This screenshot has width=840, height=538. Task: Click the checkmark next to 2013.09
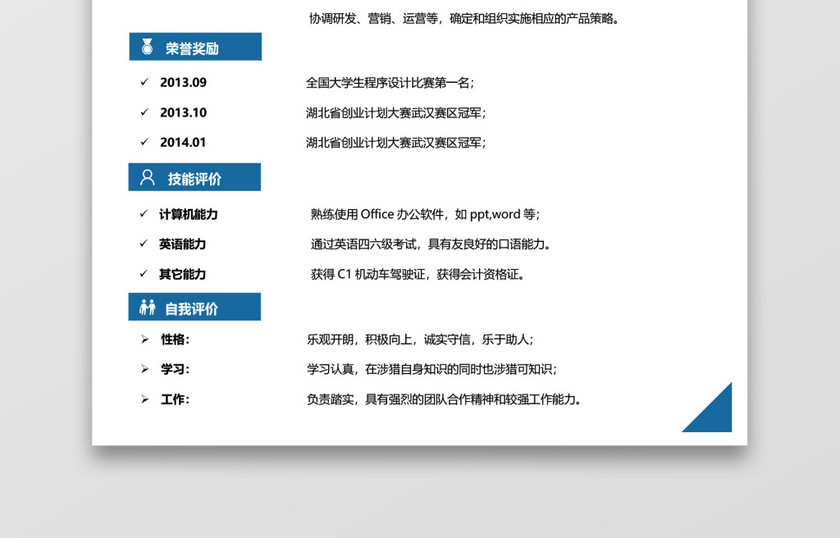coord(144,82)
